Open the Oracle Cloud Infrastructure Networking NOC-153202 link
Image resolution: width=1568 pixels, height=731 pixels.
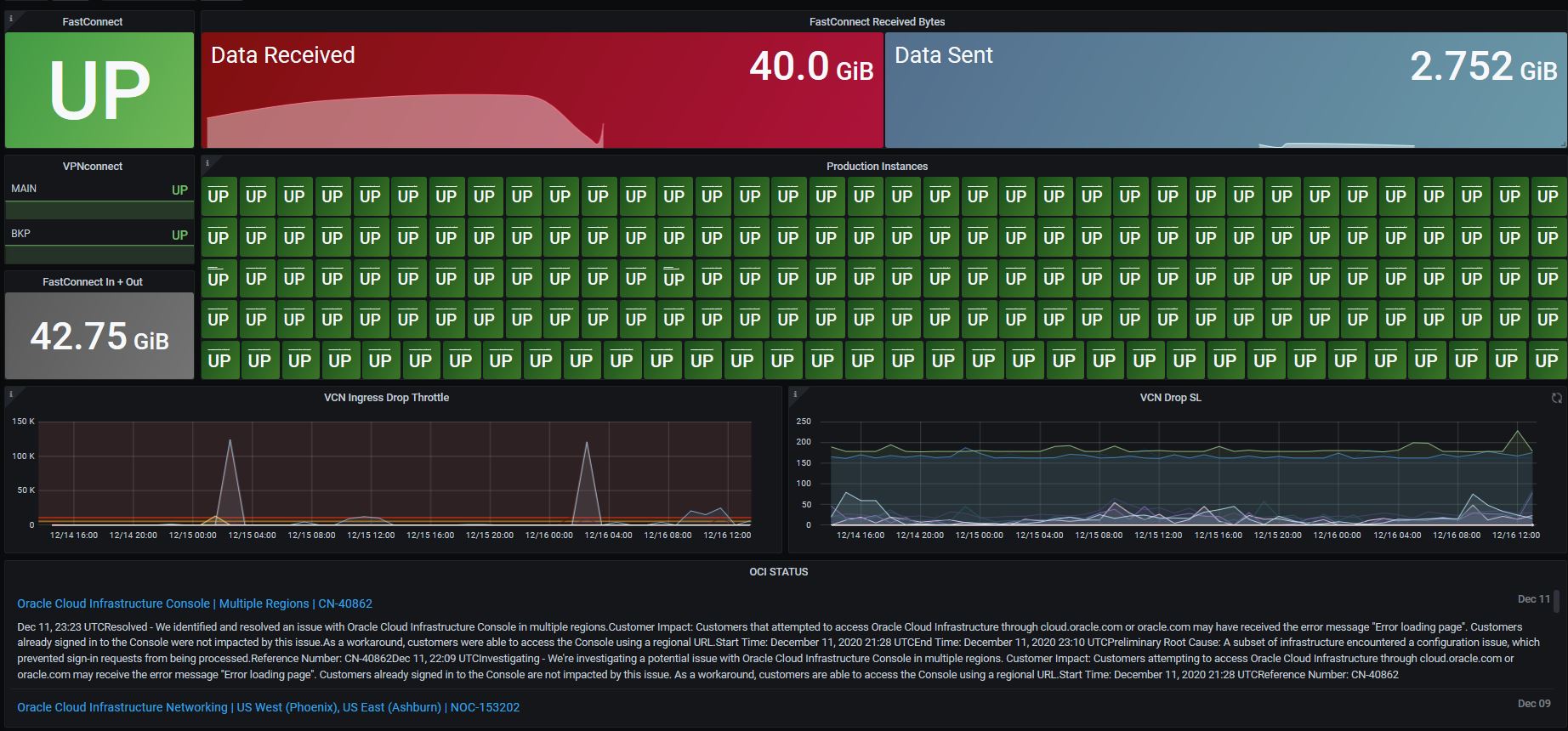[269, 707]
